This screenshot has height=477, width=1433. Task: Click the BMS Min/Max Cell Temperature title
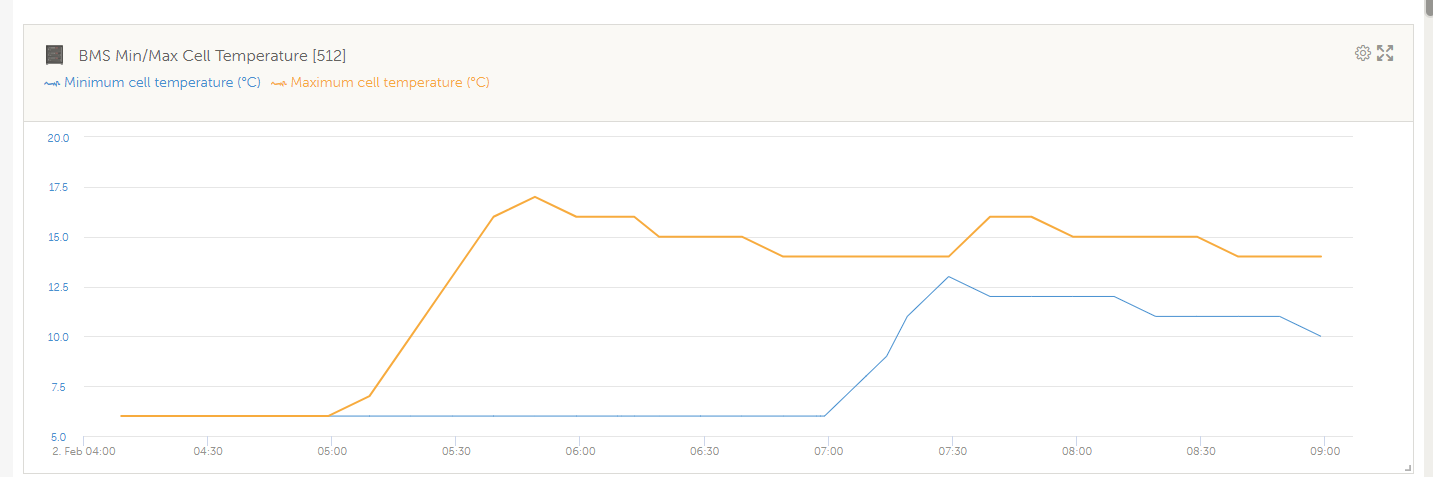pos(212,55)
